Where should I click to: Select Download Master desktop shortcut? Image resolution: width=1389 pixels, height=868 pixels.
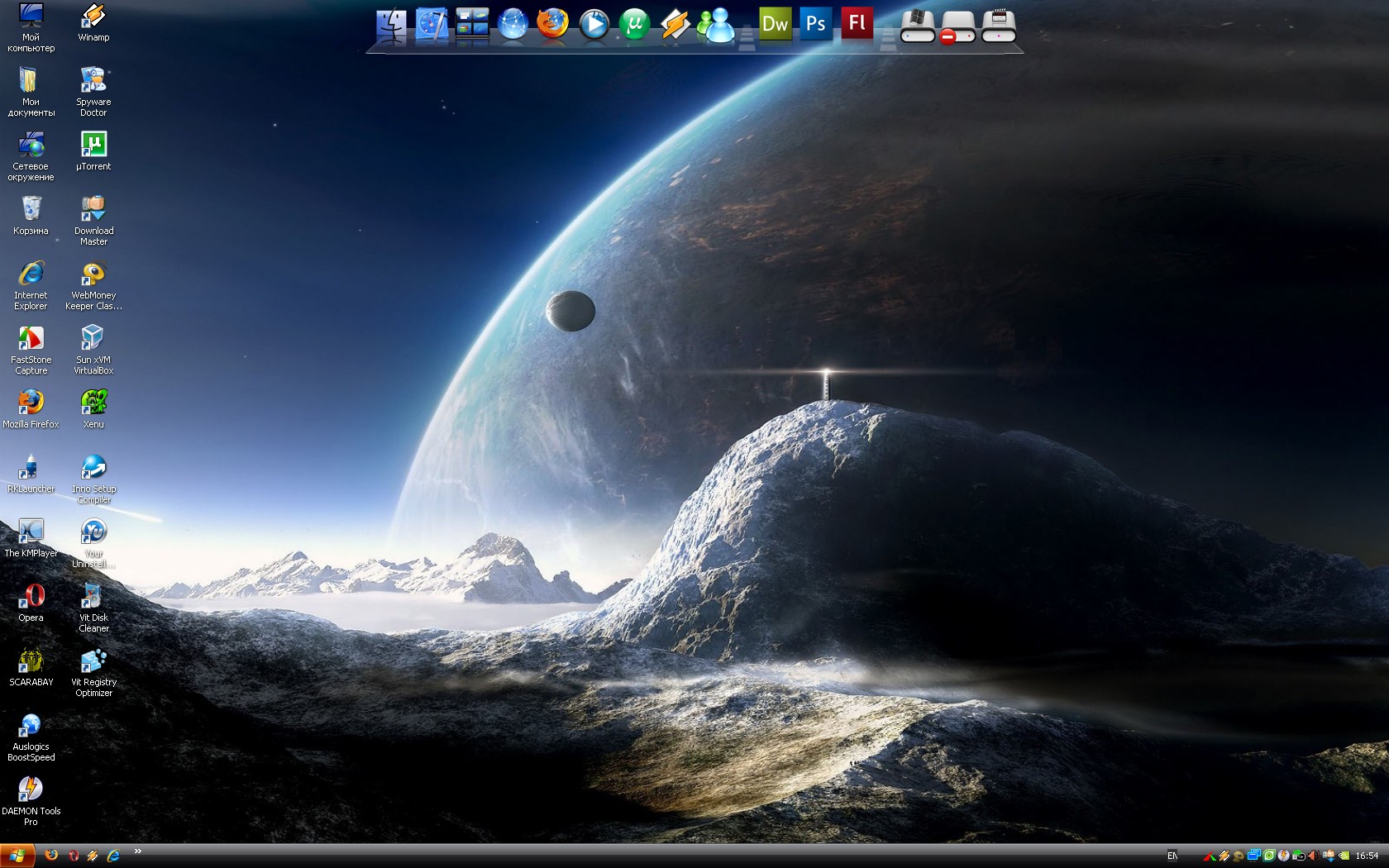click(93, 221)
